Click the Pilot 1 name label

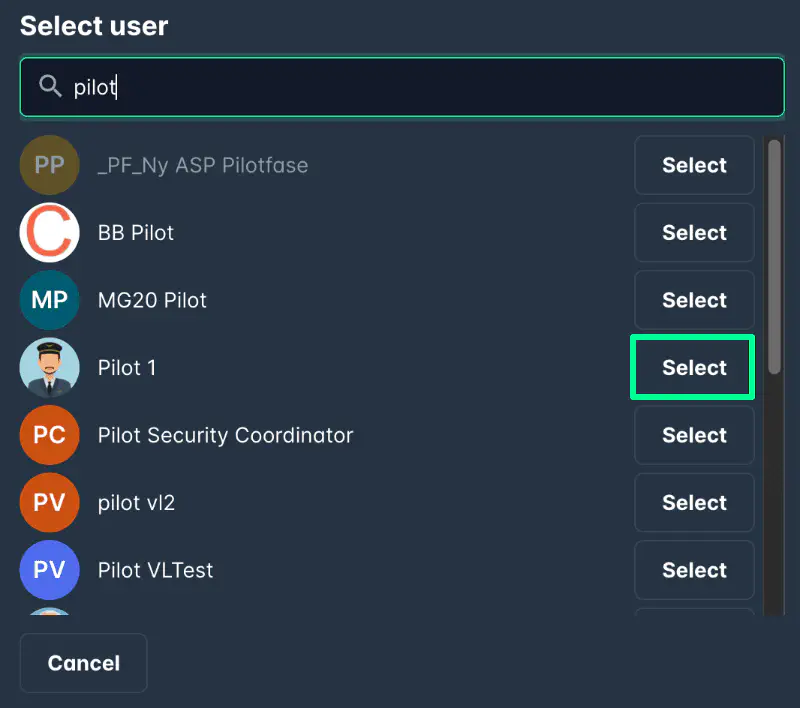tap(127, 367)
